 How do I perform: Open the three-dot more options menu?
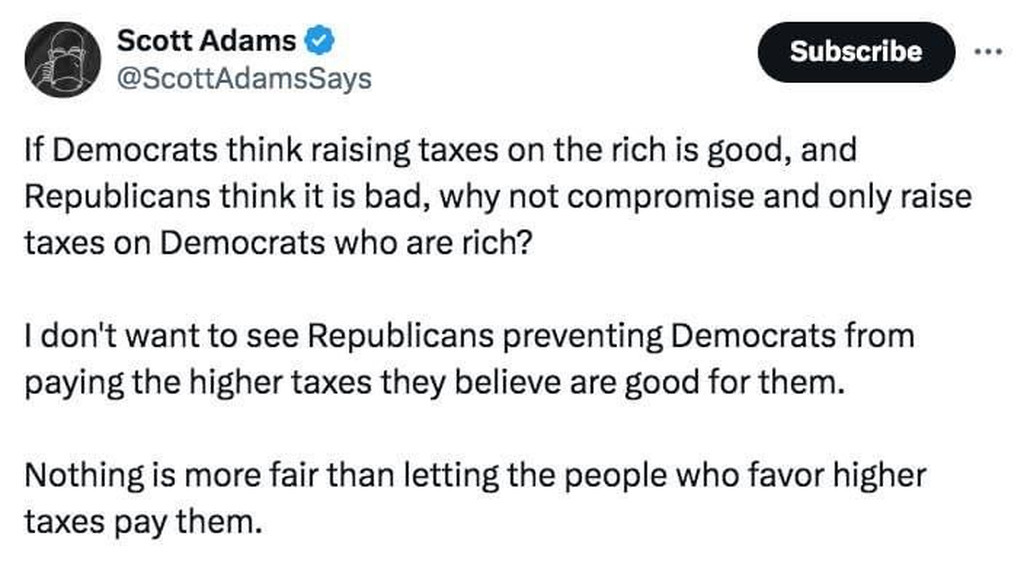click(988, 50)
